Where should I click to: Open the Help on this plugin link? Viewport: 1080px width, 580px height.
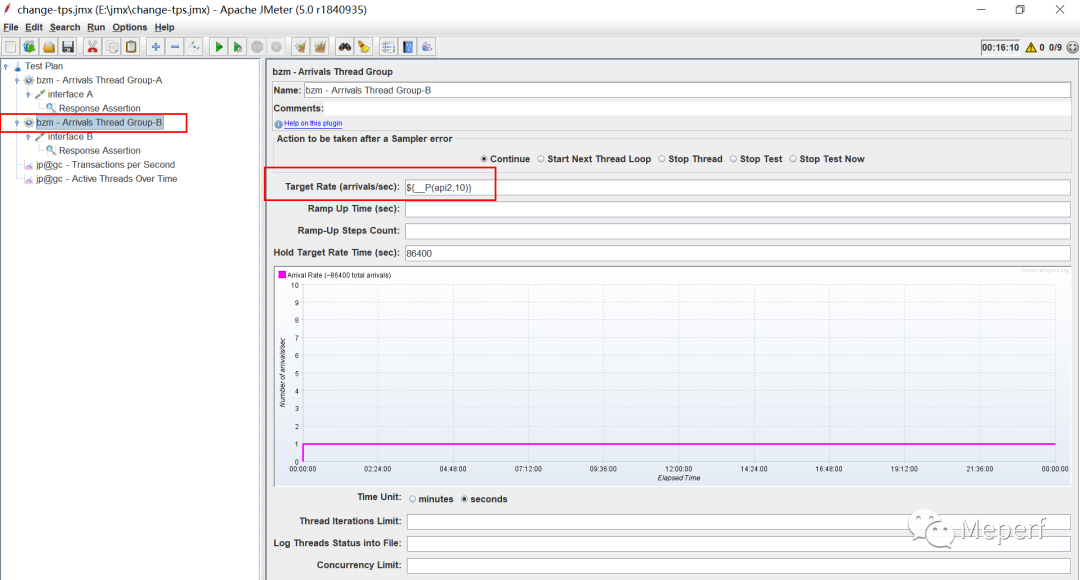pos(313,123)
